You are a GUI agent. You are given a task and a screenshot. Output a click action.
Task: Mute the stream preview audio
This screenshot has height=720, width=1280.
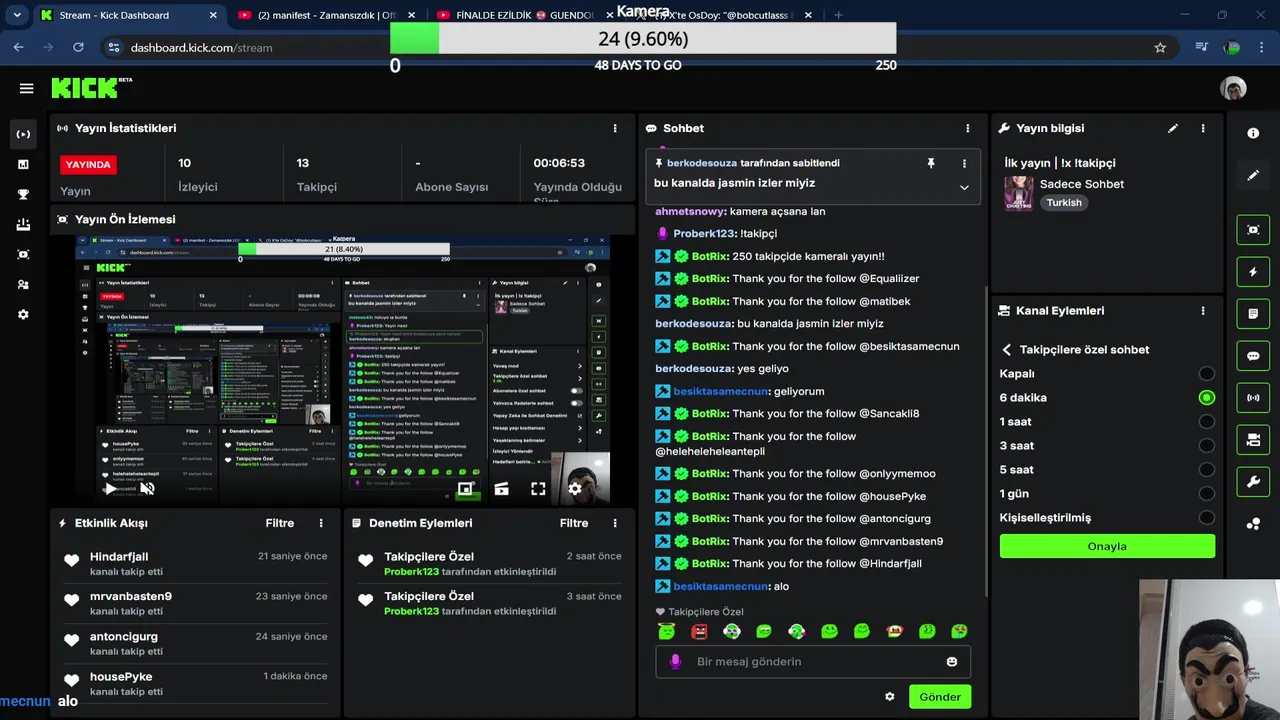147,488
